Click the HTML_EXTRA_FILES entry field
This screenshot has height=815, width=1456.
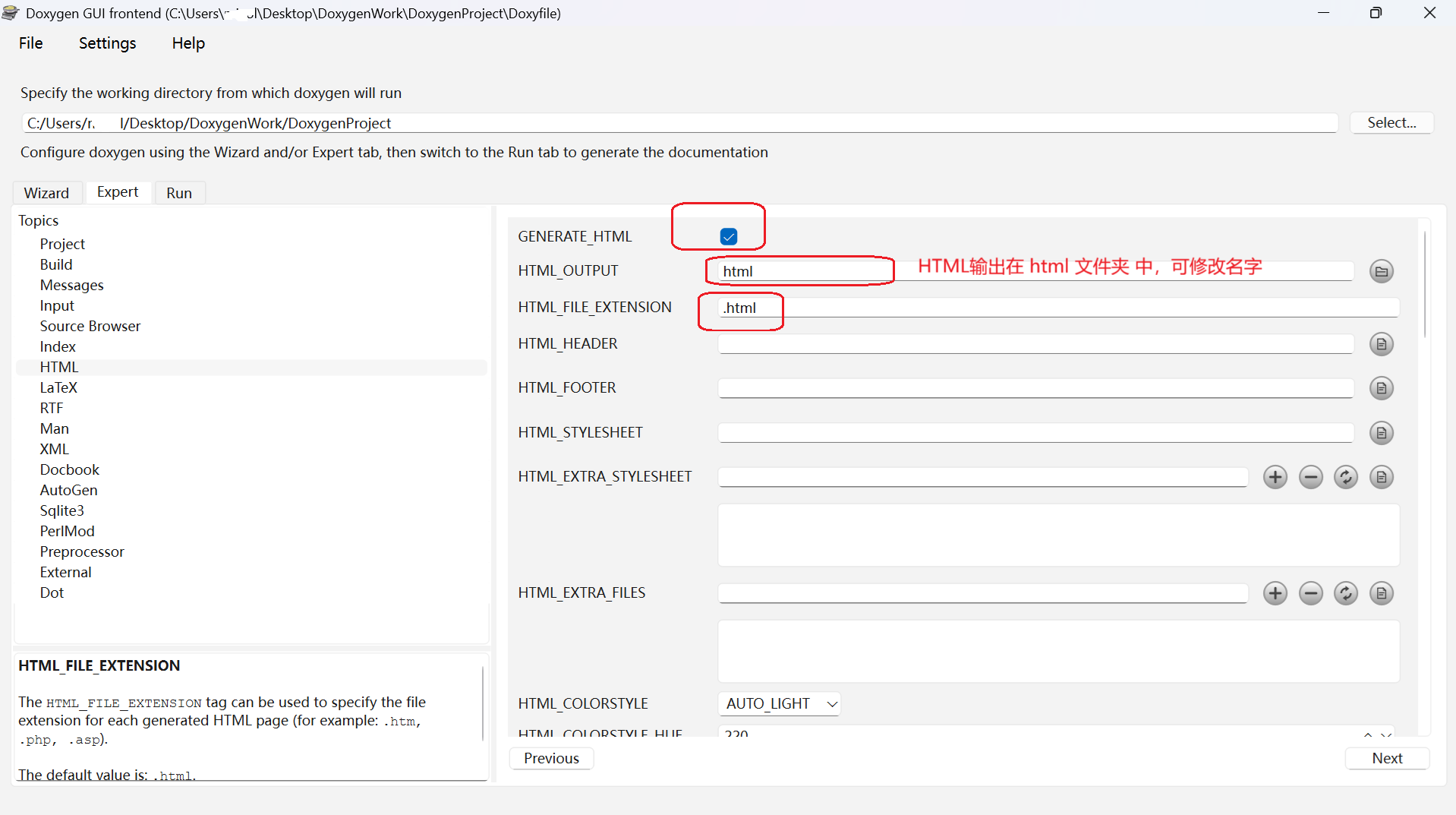[982, 593]
